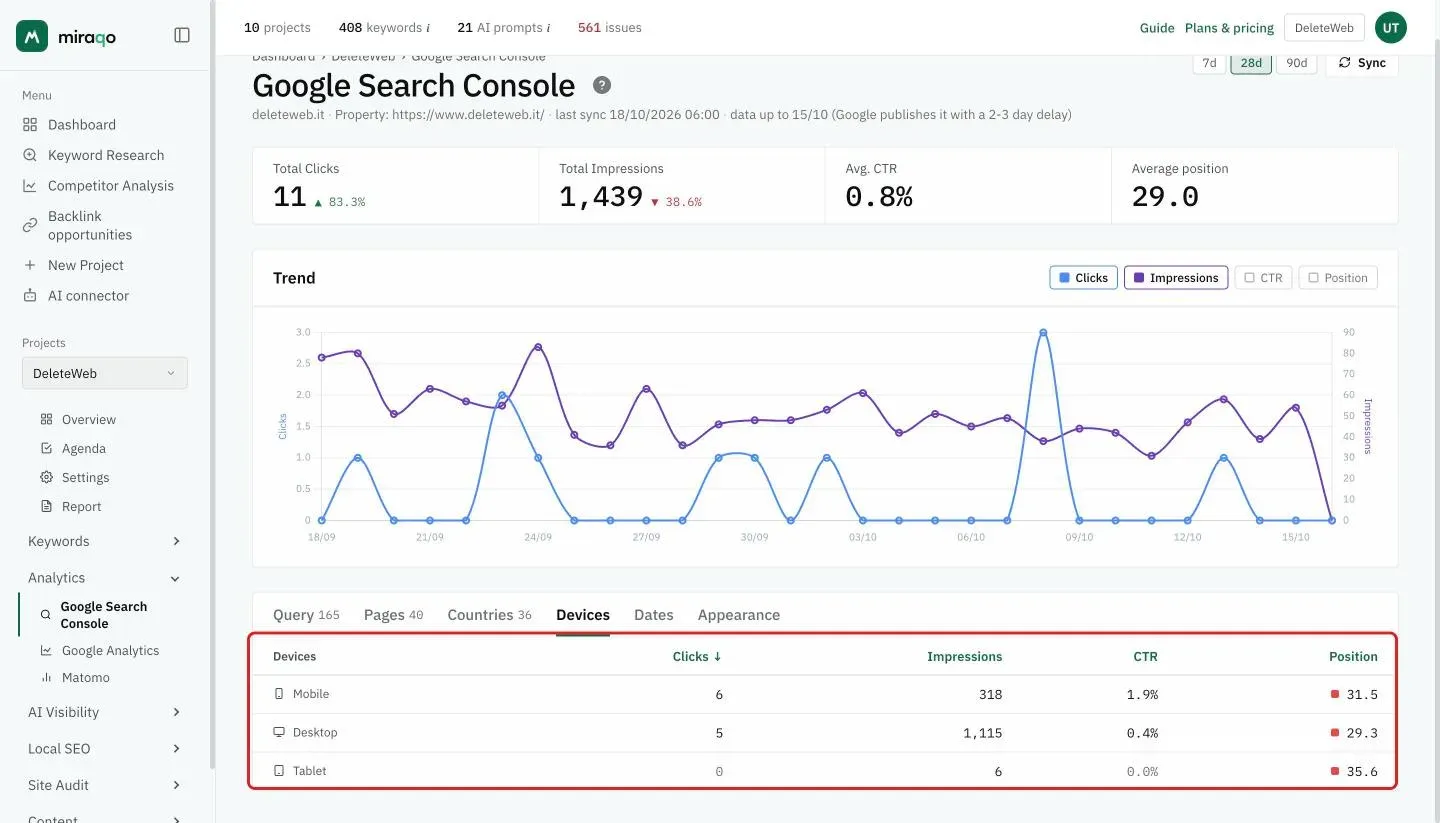Switch to the Dates tab
Viewport: 1440px width, 823px height.
(x=654, y=615)
